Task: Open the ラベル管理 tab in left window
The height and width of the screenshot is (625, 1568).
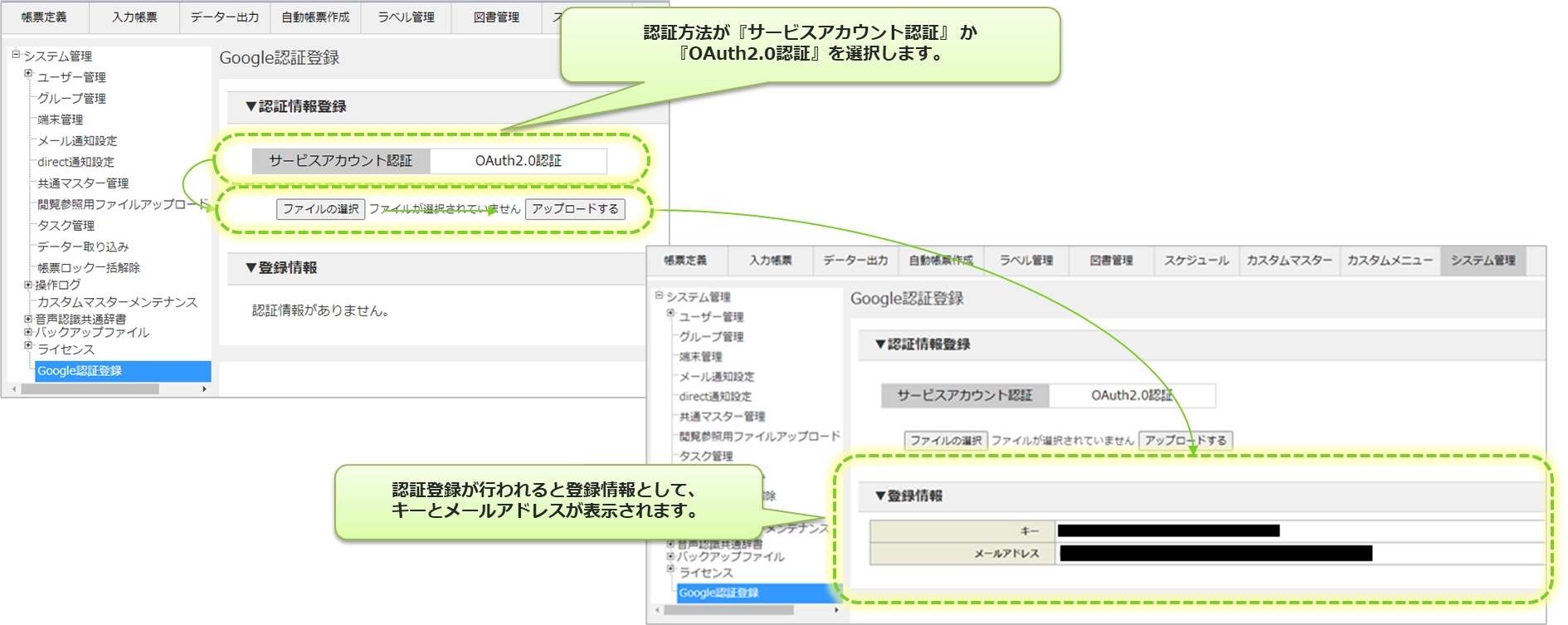Action: 406,17
